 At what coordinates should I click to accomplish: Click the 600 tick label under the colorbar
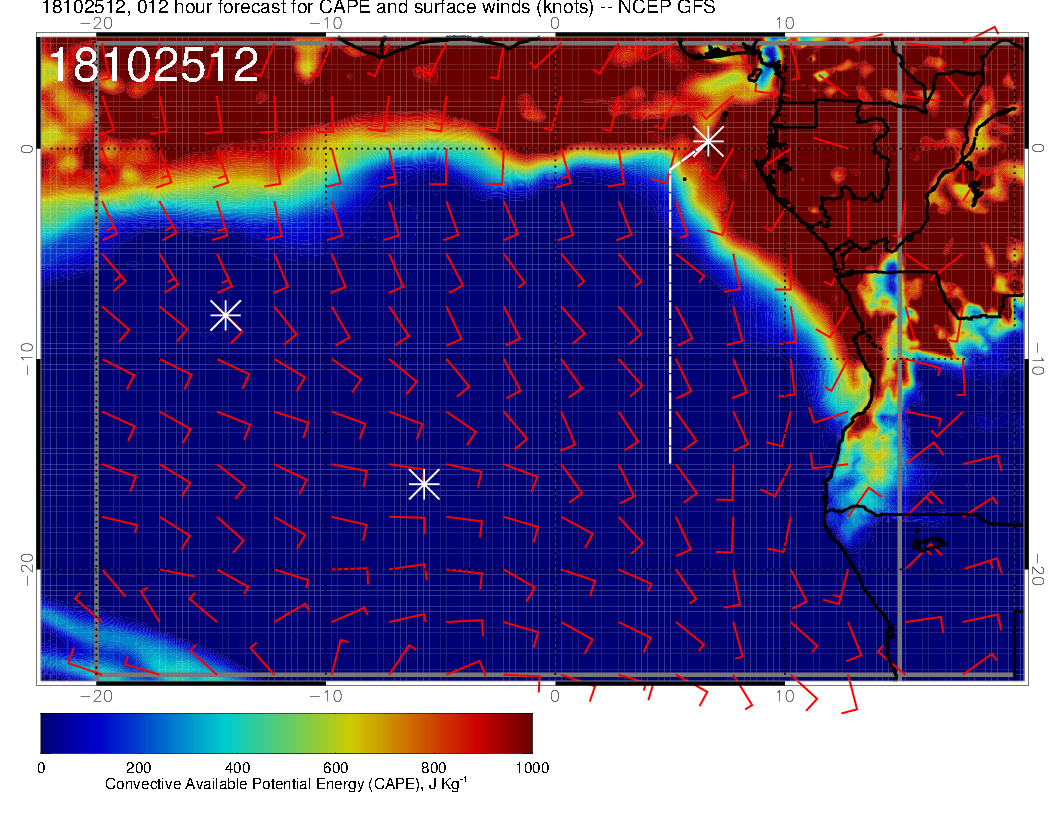tap(335, 767)
